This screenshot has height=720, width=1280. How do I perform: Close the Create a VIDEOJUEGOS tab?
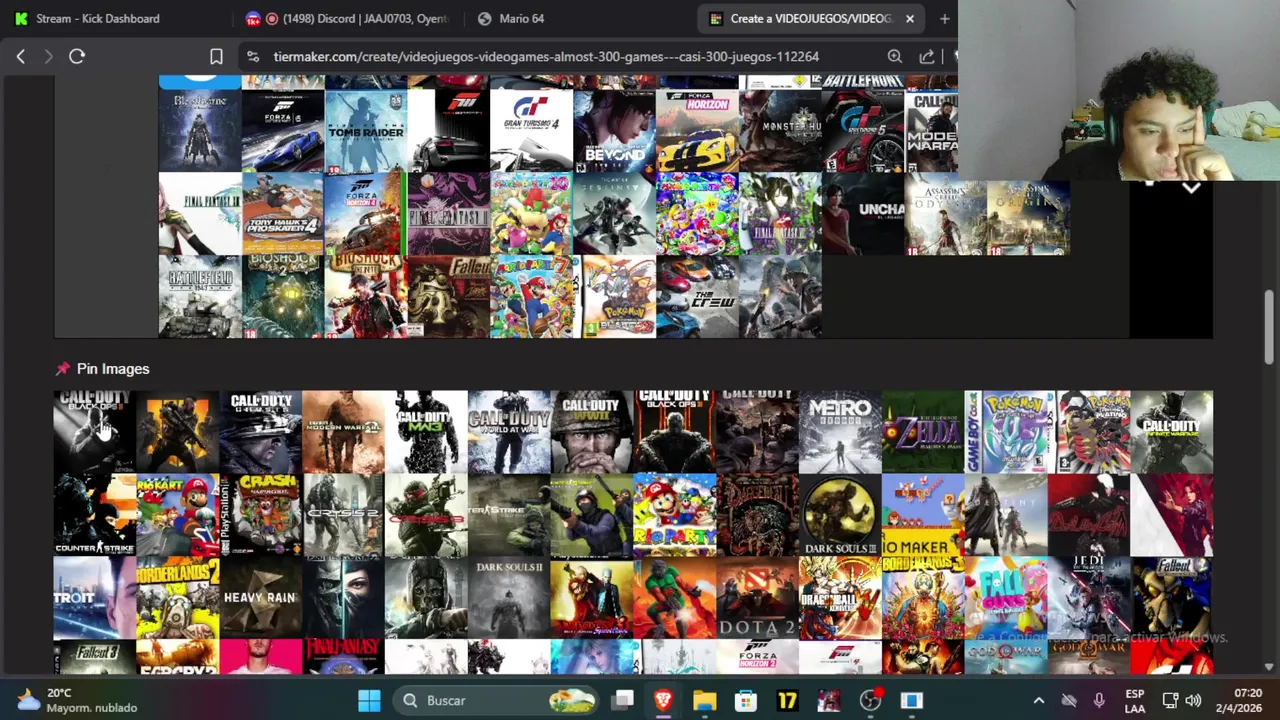click(x=910, y=18)
